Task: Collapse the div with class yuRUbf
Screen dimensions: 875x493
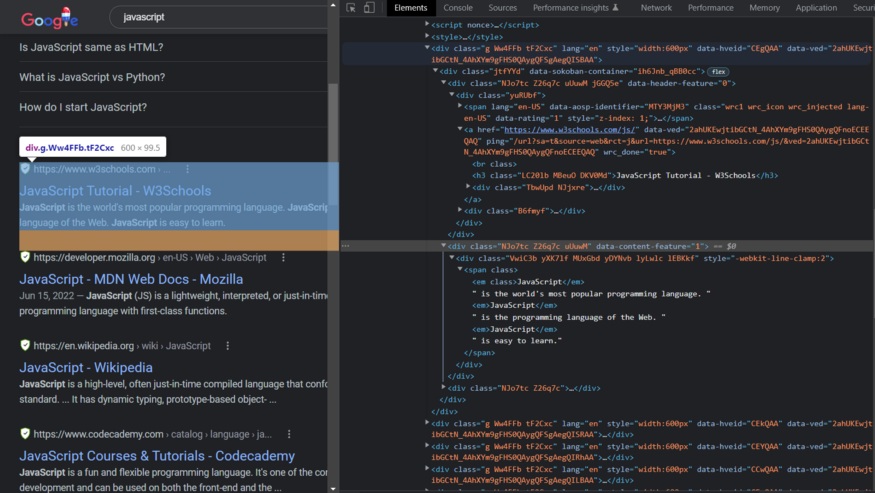Action: [x=452, y=95]
